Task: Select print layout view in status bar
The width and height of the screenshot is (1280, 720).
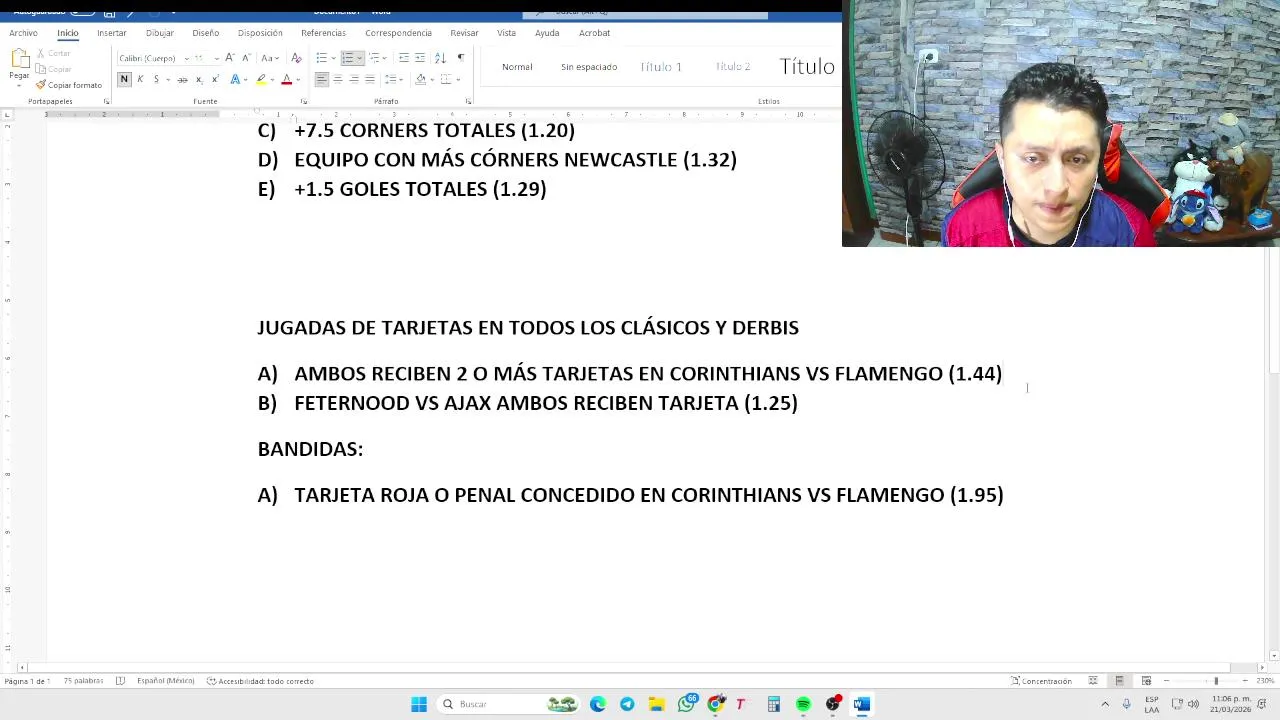Action: coord(1119,681)
